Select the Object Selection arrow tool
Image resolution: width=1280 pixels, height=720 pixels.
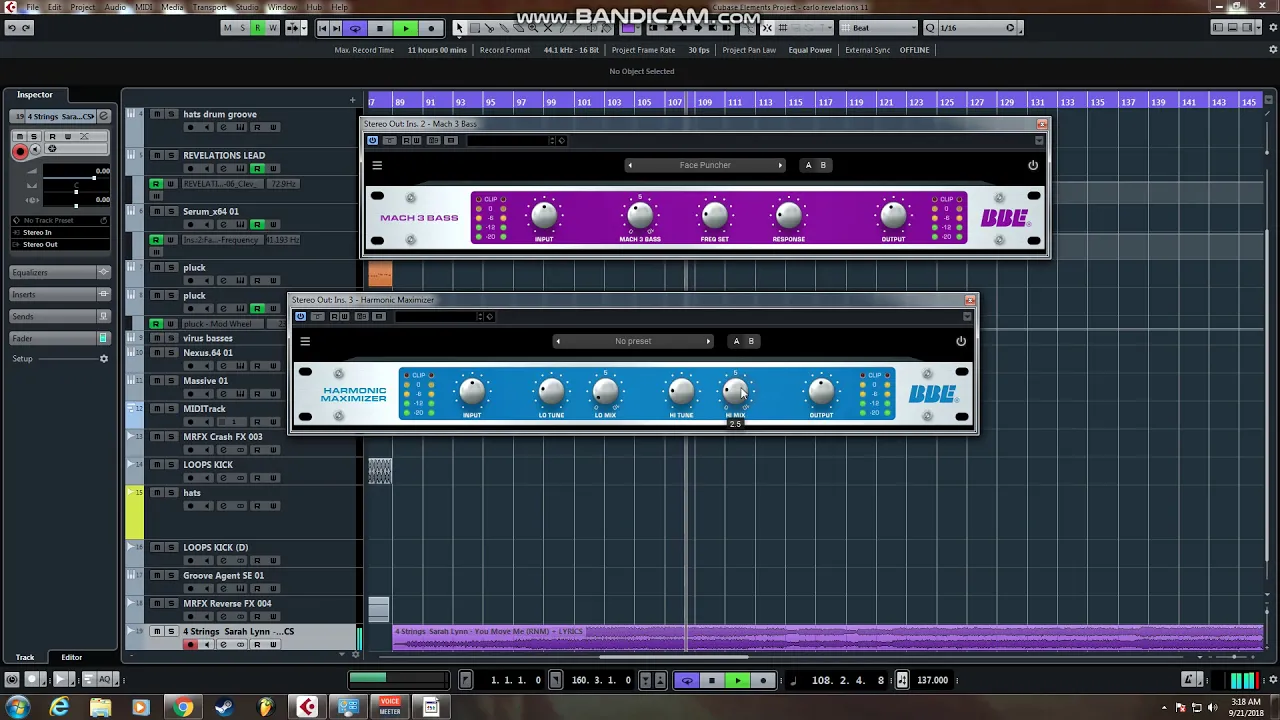pyautogui.click(x=458, y=28)
